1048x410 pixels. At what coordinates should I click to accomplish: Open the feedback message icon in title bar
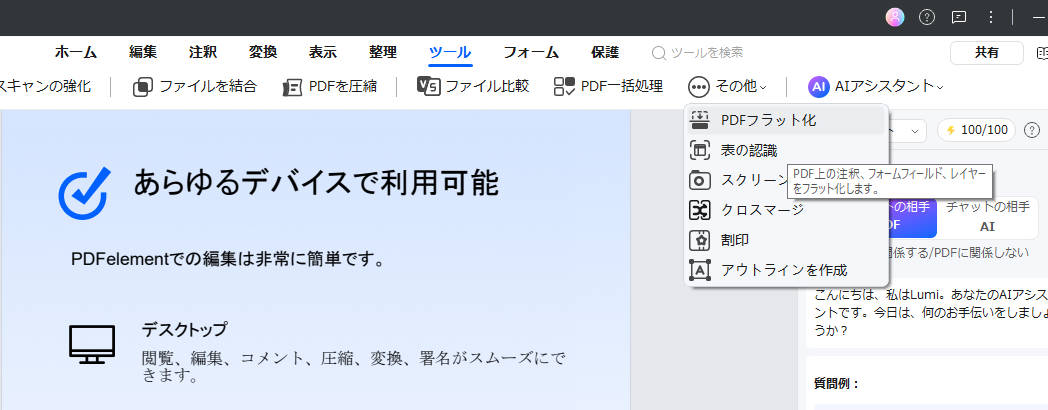(x=959, y=17)
